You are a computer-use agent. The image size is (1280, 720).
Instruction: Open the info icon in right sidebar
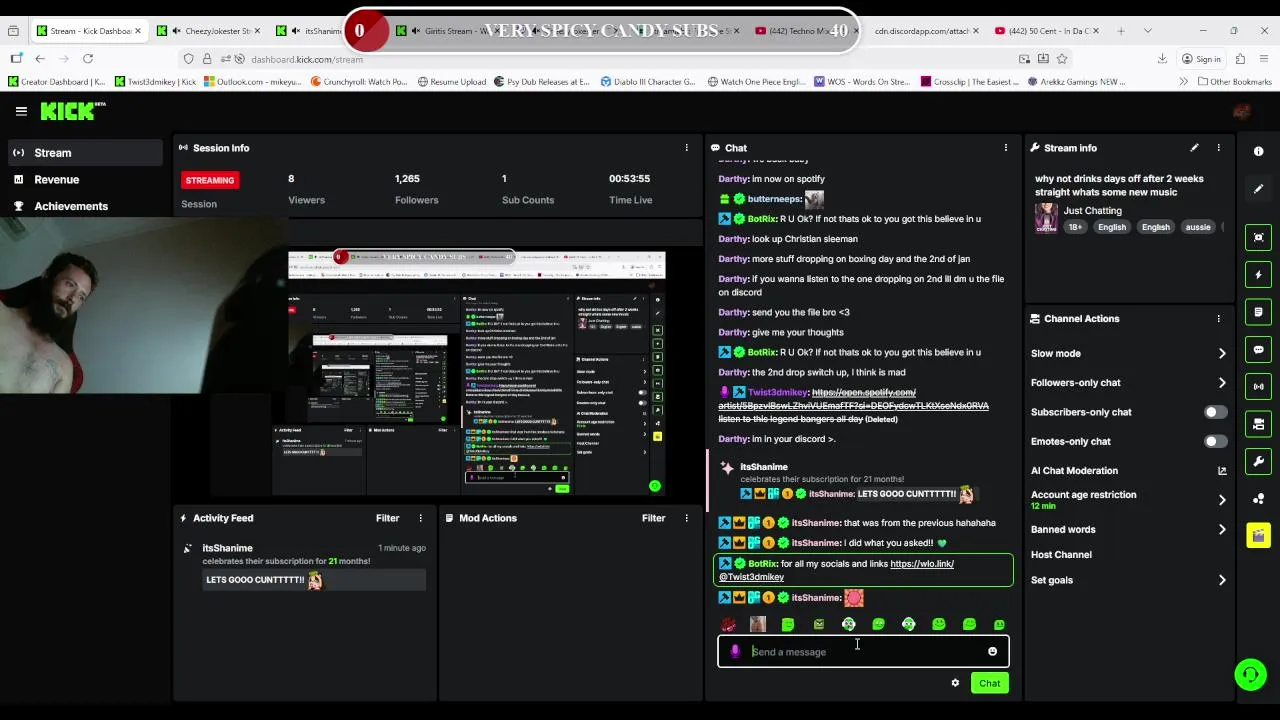click(1259, 151)
